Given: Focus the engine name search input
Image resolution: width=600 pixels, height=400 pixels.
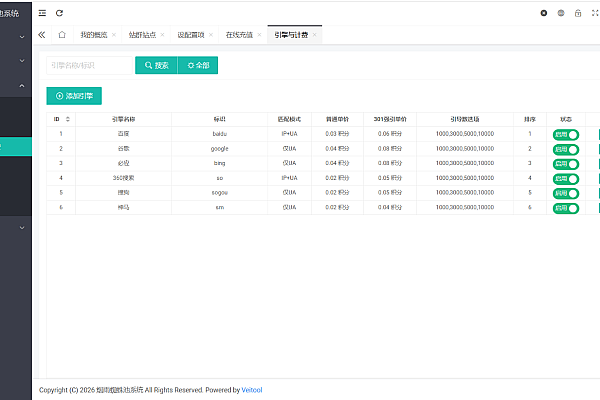Looking at the screenshot, I should (89, 65).
